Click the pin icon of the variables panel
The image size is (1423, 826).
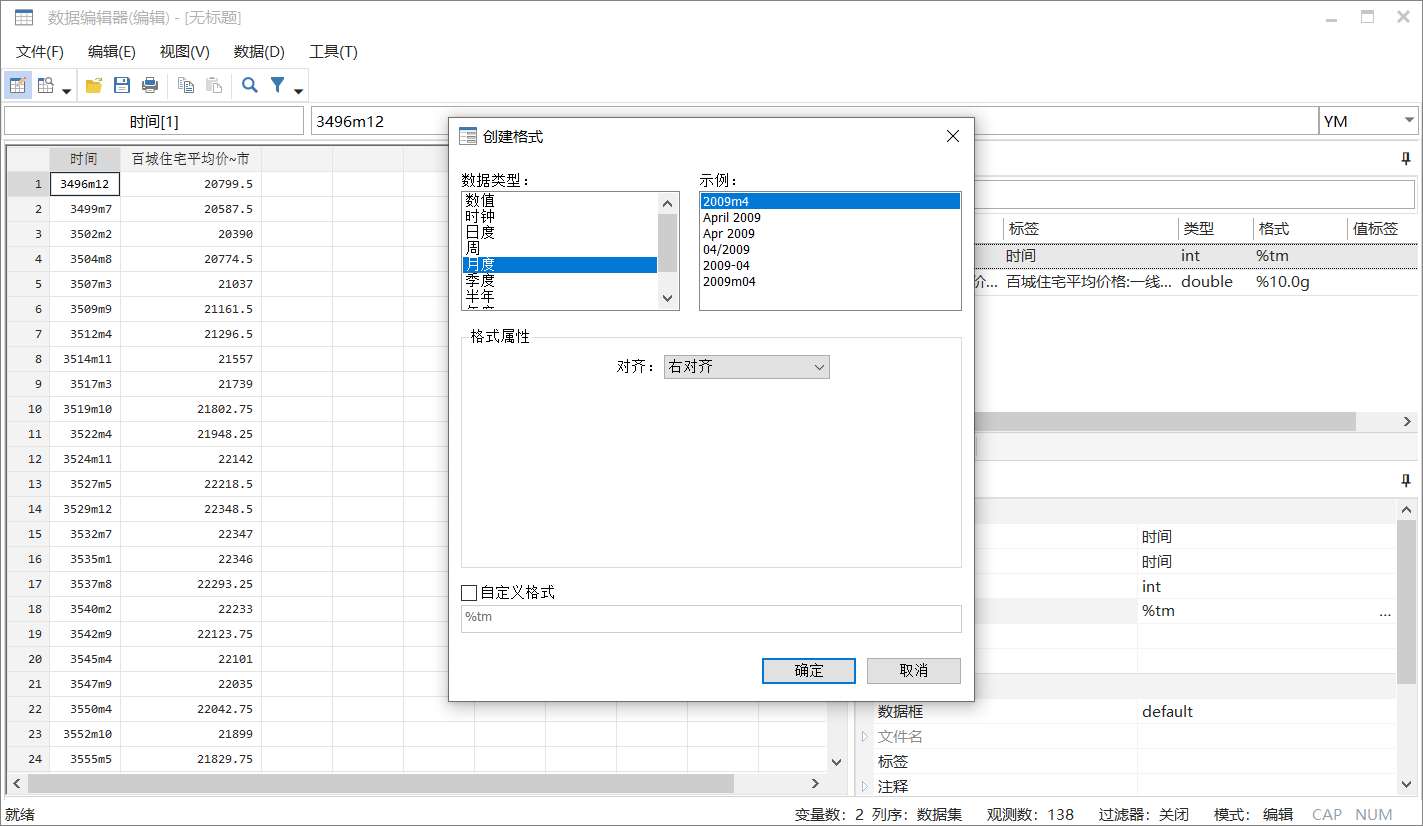[1406, 158]
